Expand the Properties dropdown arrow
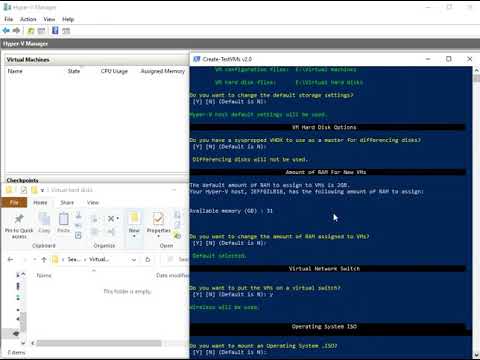 (158, 236)
